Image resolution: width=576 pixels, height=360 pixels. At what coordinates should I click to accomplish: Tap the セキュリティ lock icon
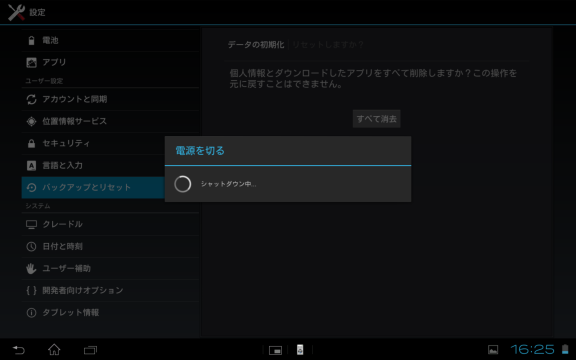31,143
